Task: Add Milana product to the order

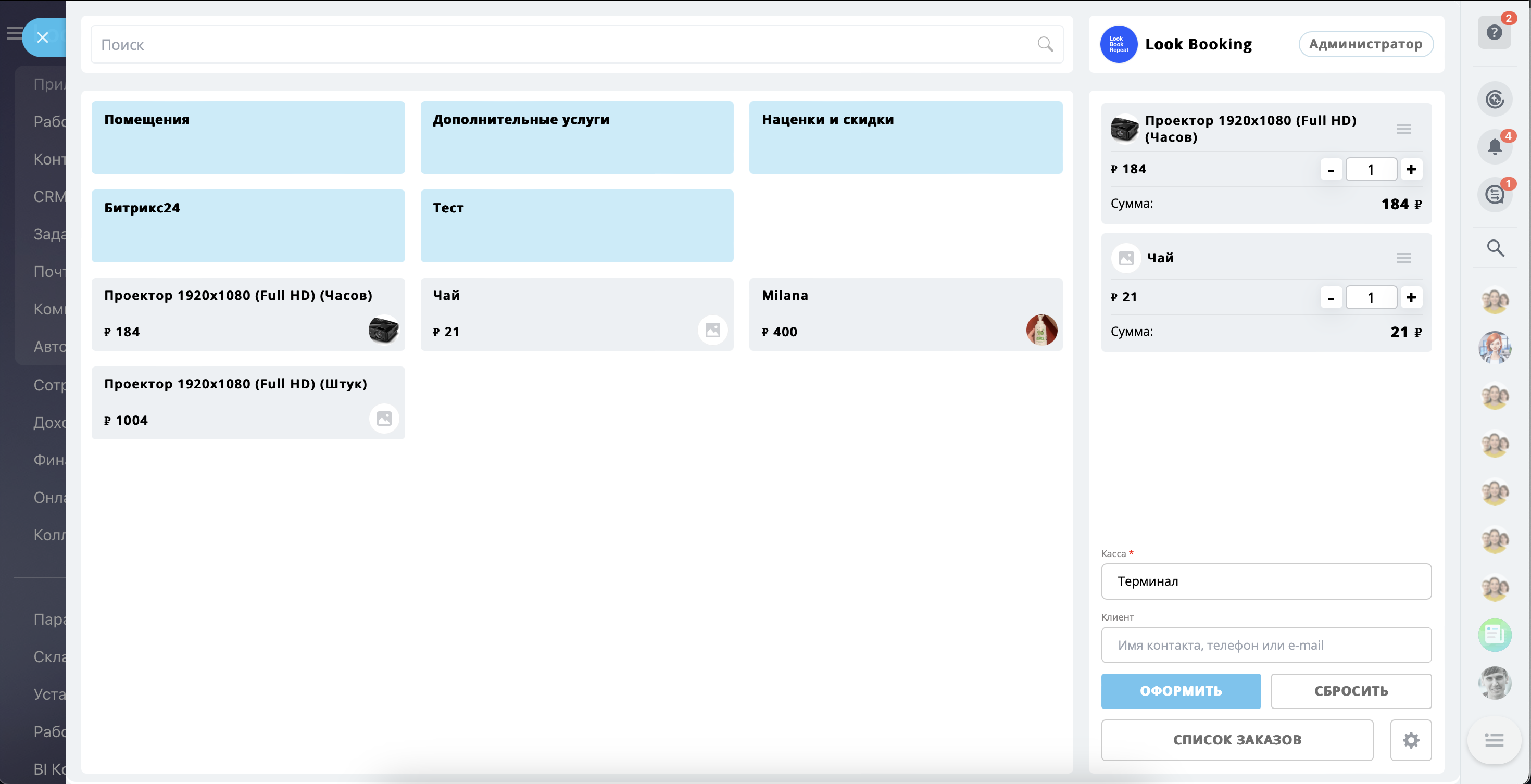Action: click(x=905, y=314)
